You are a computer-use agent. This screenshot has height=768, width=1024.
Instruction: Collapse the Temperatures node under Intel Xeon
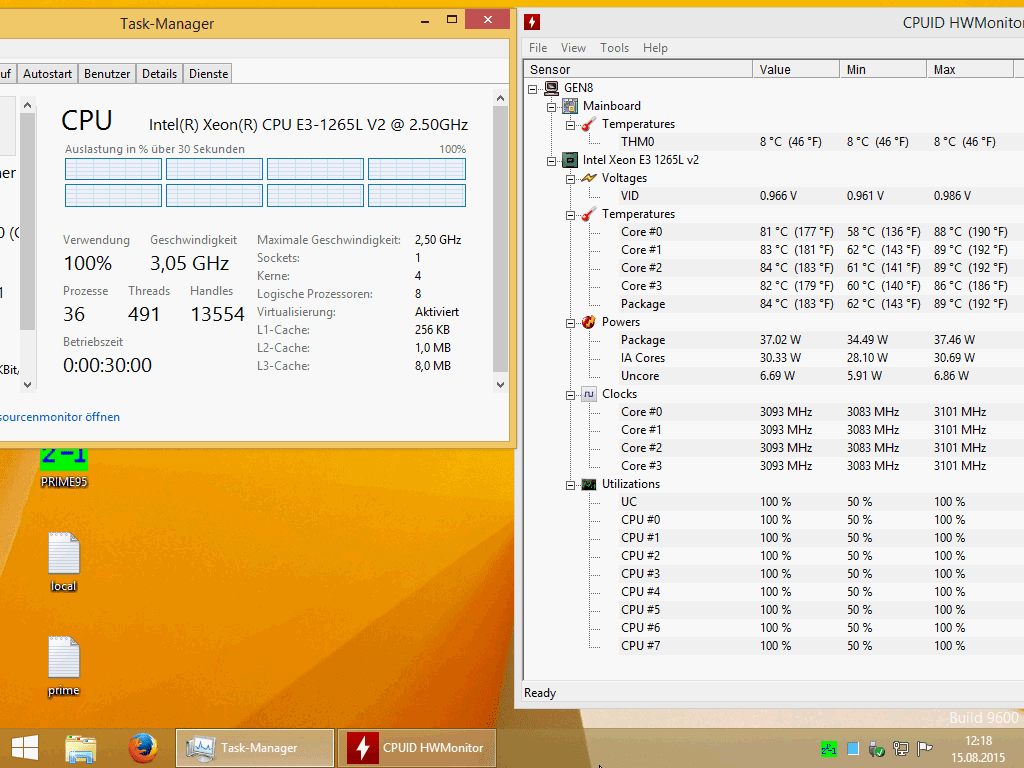[x=571, y=215]
